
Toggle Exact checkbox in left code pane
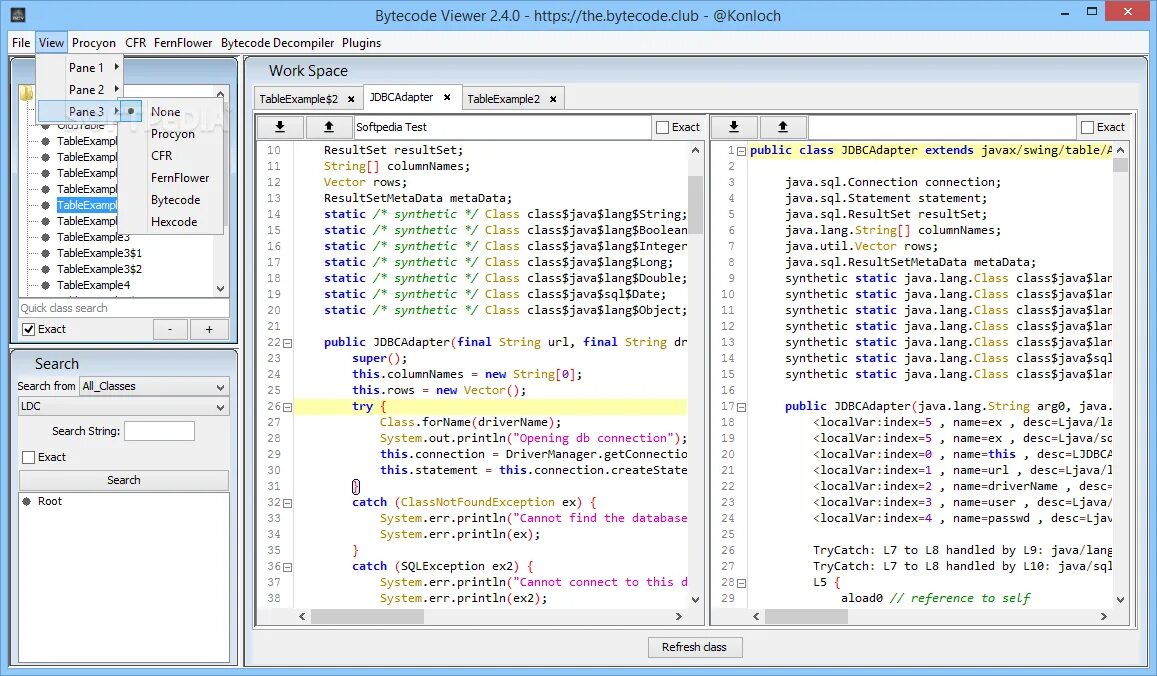(663, 127)
